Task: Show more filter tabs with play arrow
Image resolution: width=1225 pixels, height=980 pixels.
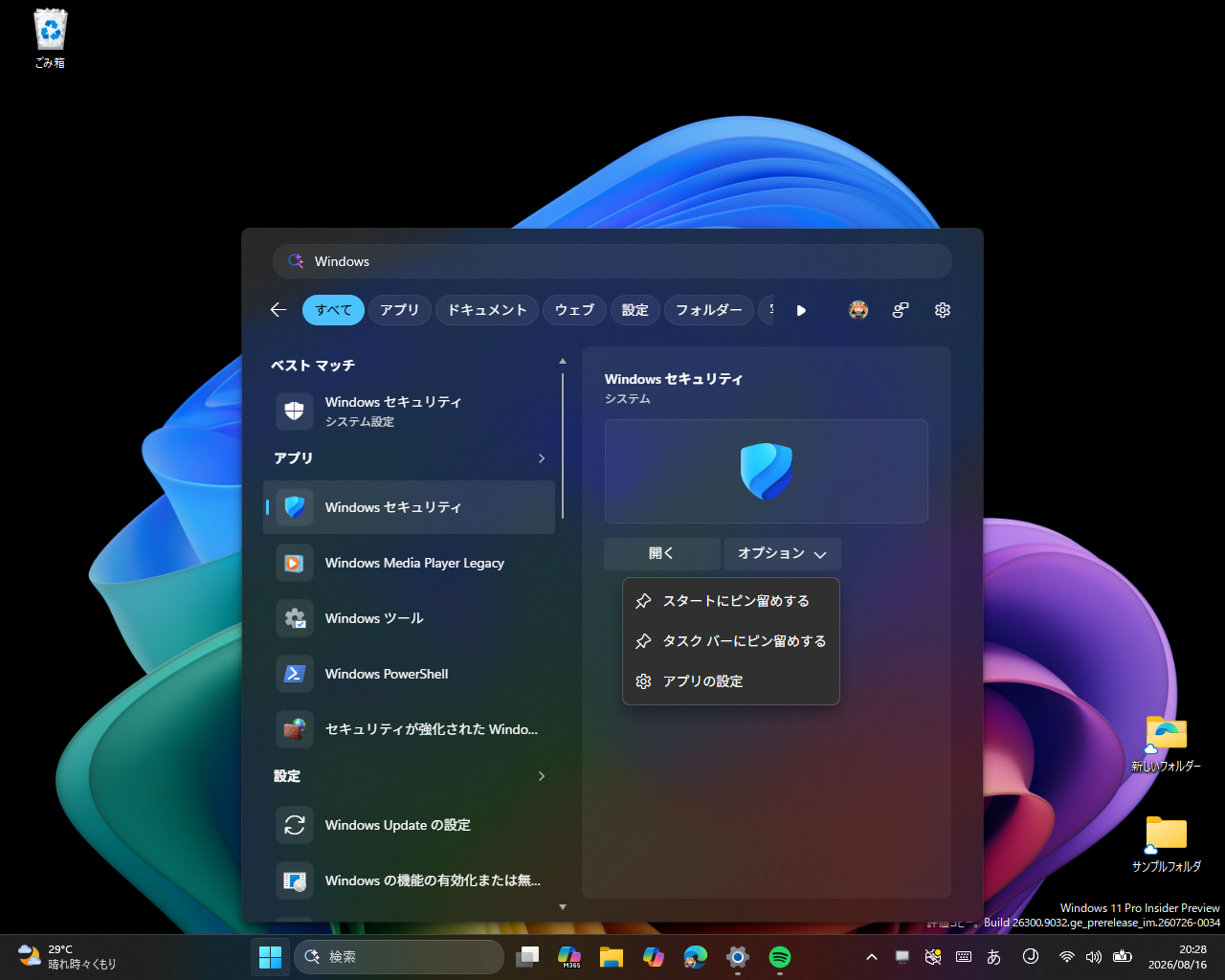Action: (801, 310)
